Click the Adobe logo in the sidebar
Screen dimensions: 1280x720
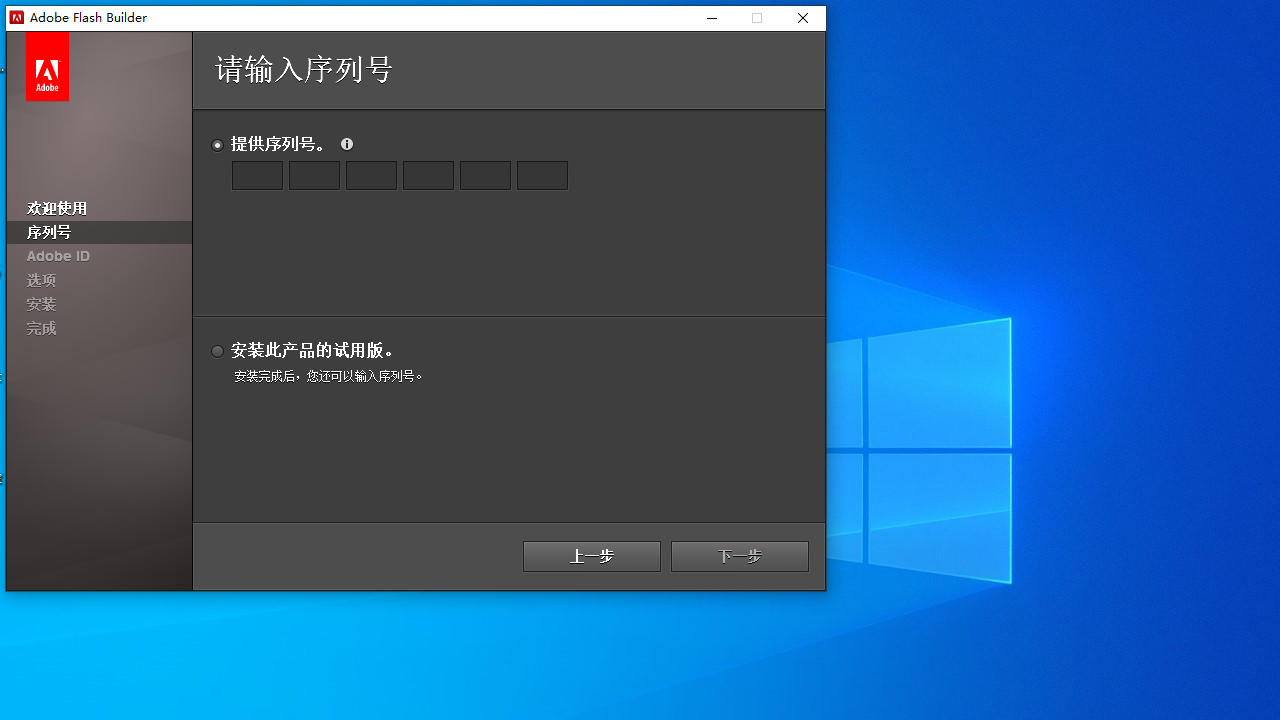click(47, 66)
